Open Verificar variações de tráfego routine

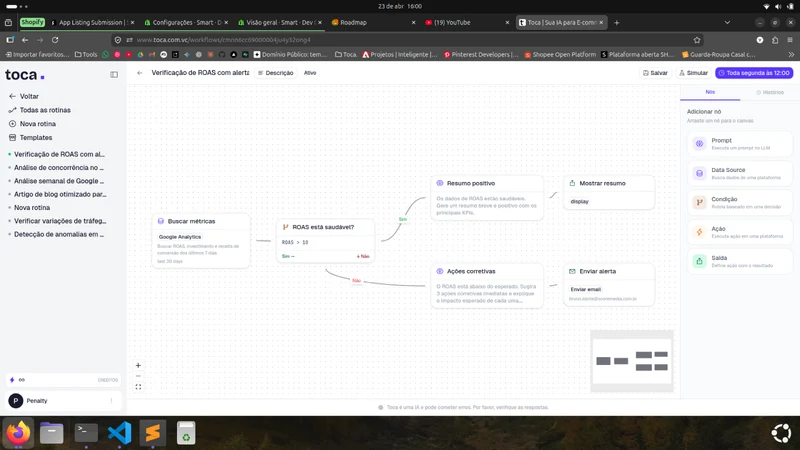[x=59, y=221]
